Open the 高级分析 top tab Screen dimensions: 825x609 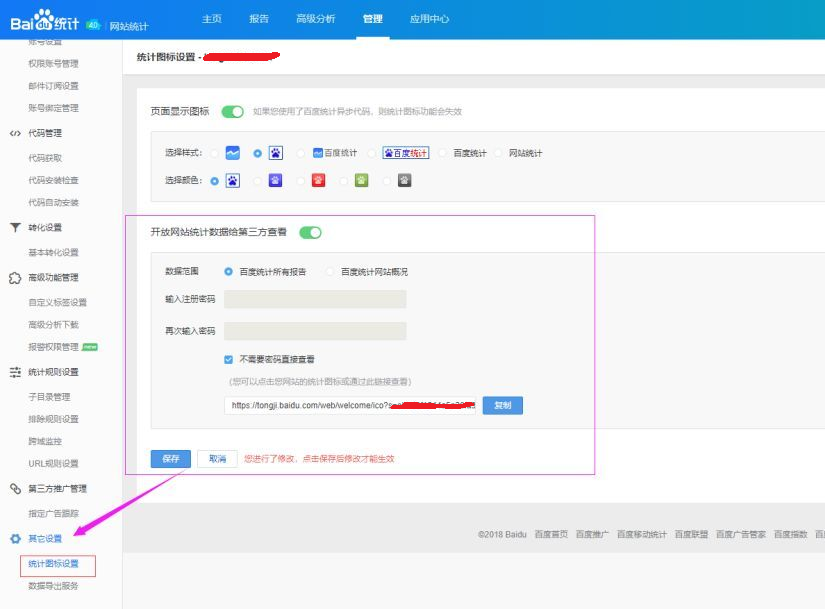point(316,19)
